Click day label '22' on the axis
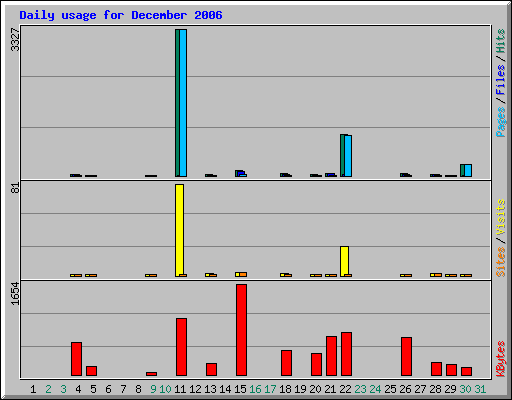512x400 pixels. [x=345, y=389]
